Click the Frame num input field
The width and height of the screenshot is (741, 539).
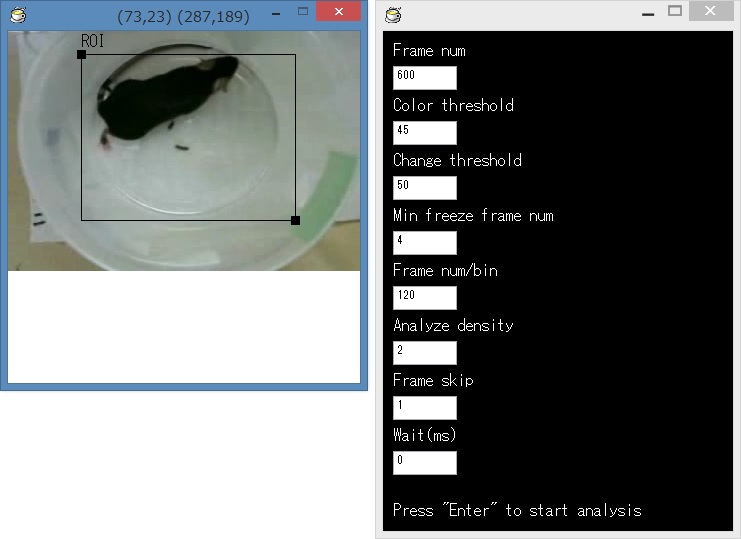pyautogui.click(x=425, y=77)
